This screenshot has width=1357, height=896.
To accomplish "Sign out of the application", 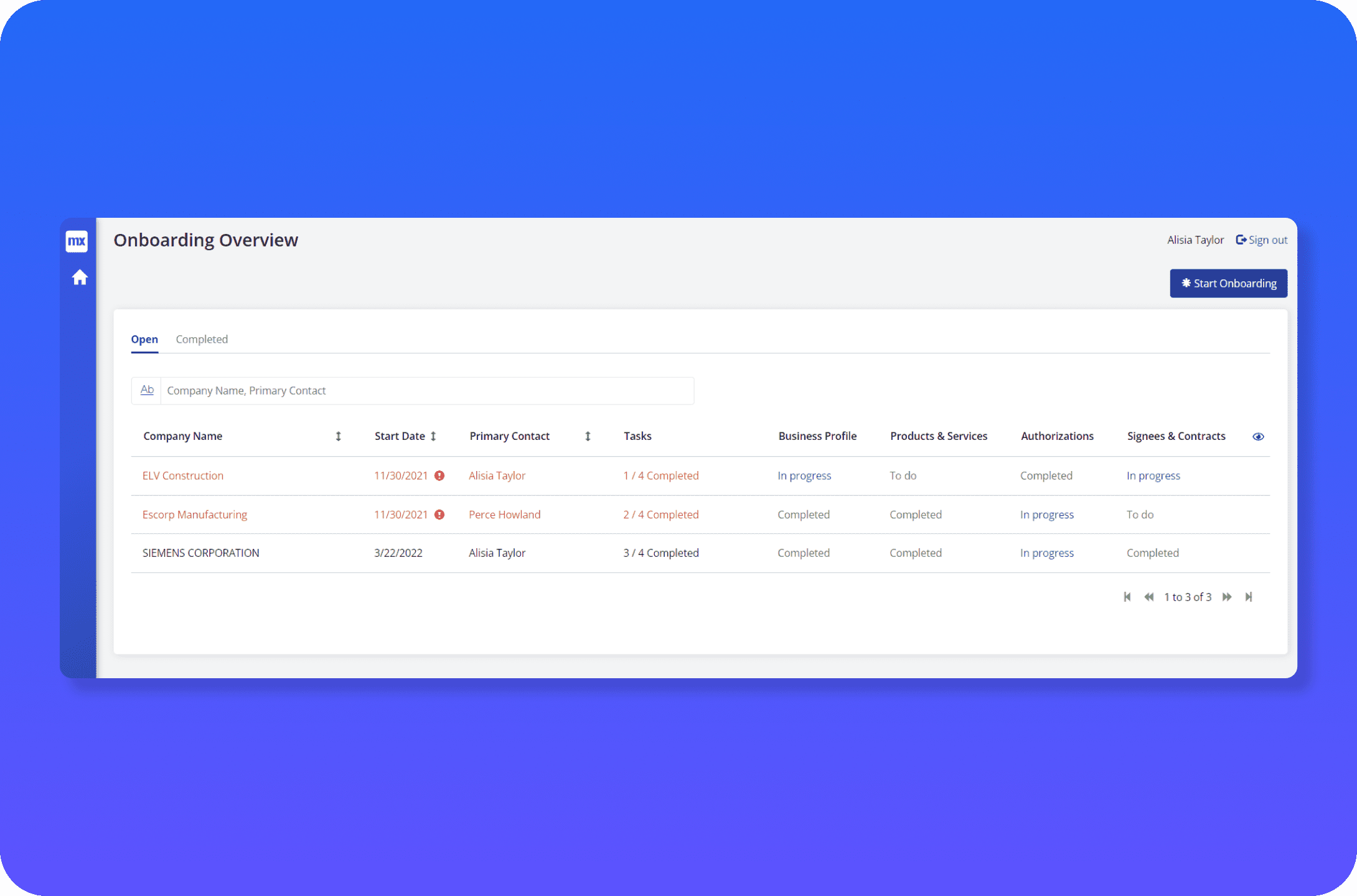I will pos(1262,240).
